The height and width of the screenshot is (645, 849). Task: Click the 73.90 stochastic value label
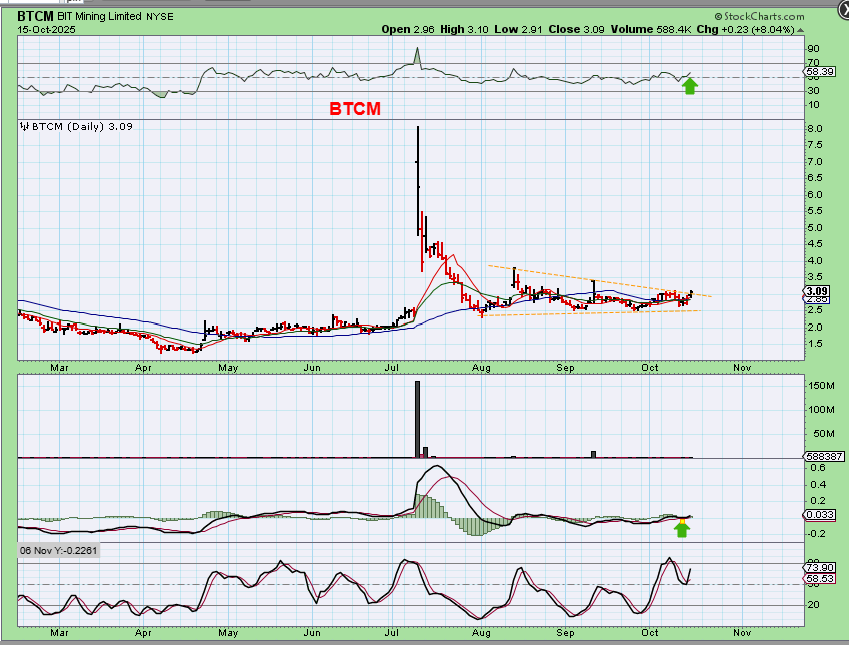tap(820, 567)
